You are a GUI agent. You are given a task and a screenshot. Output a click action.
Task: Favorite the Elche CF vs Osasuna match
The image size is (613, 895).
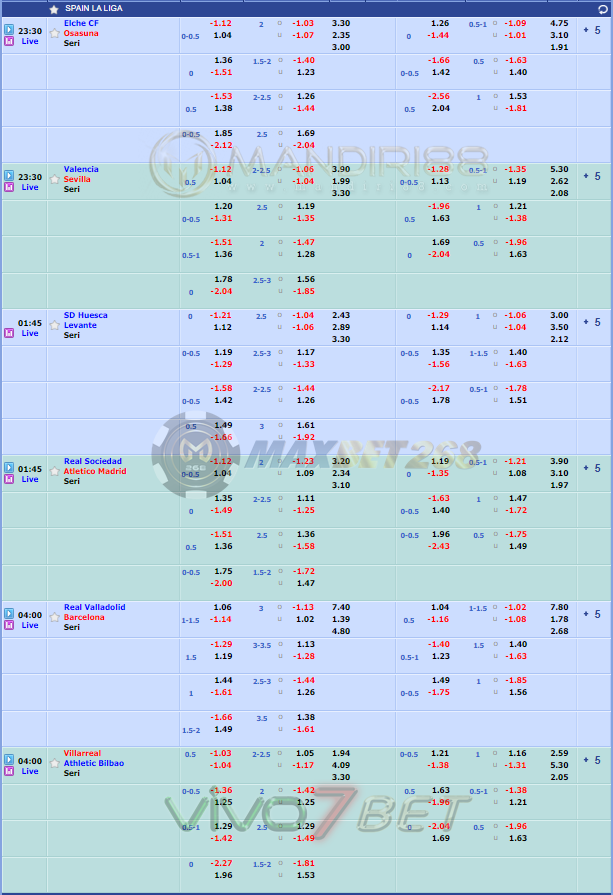(54, 33)
